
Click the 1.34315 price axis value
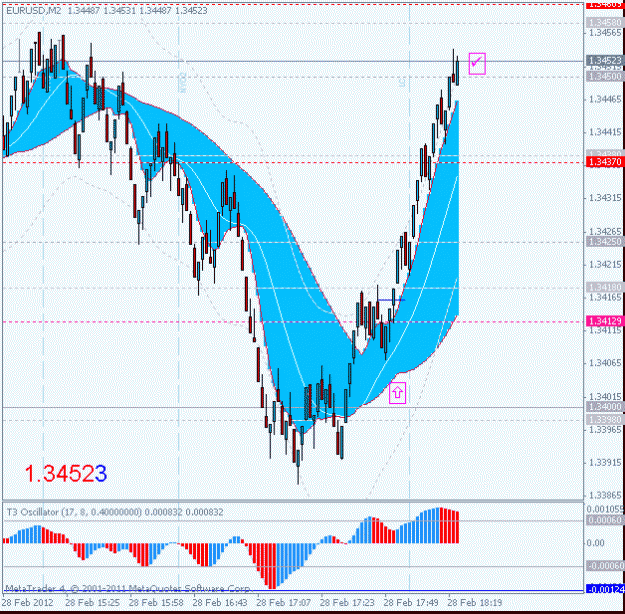tap(605, 198)
